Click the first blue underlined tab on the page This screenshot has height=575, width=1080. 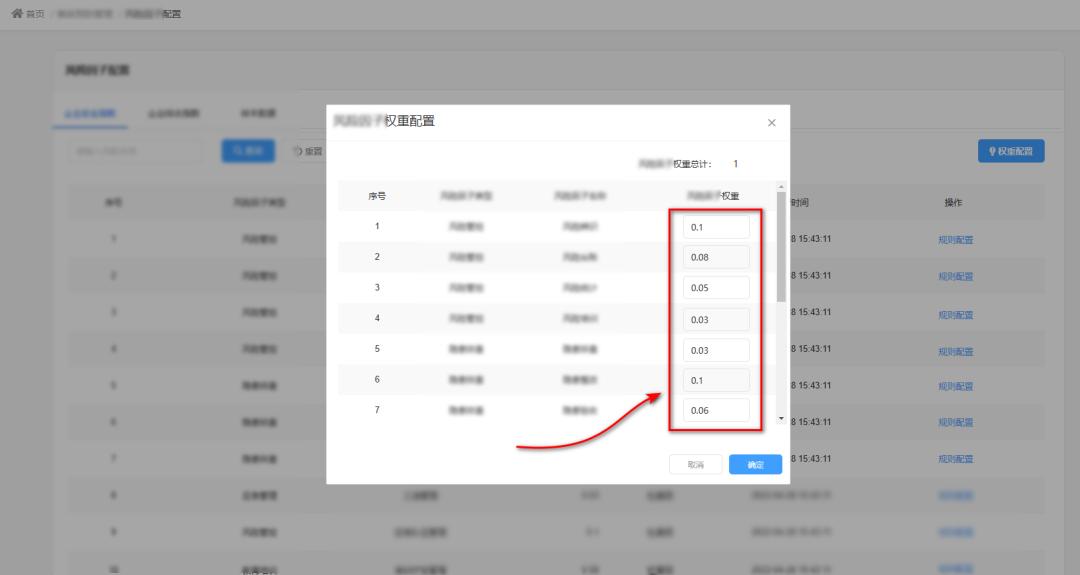pos(90,114)
